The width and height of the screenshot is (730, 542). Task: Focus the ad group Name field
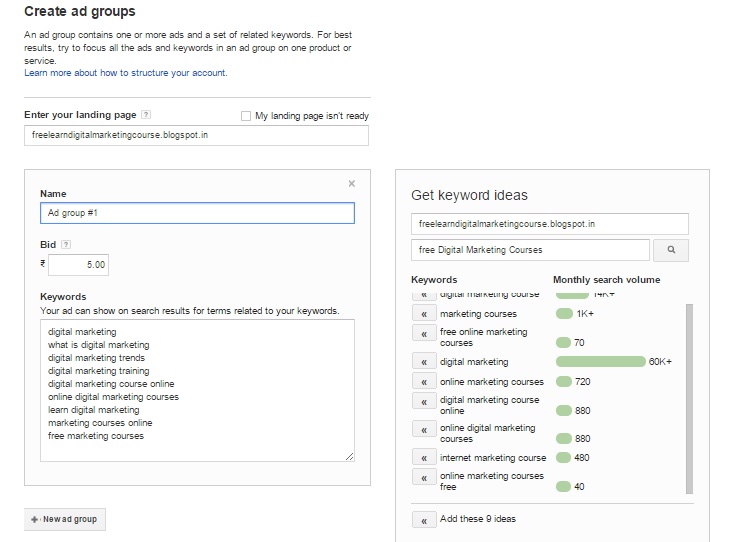[196, 213]
